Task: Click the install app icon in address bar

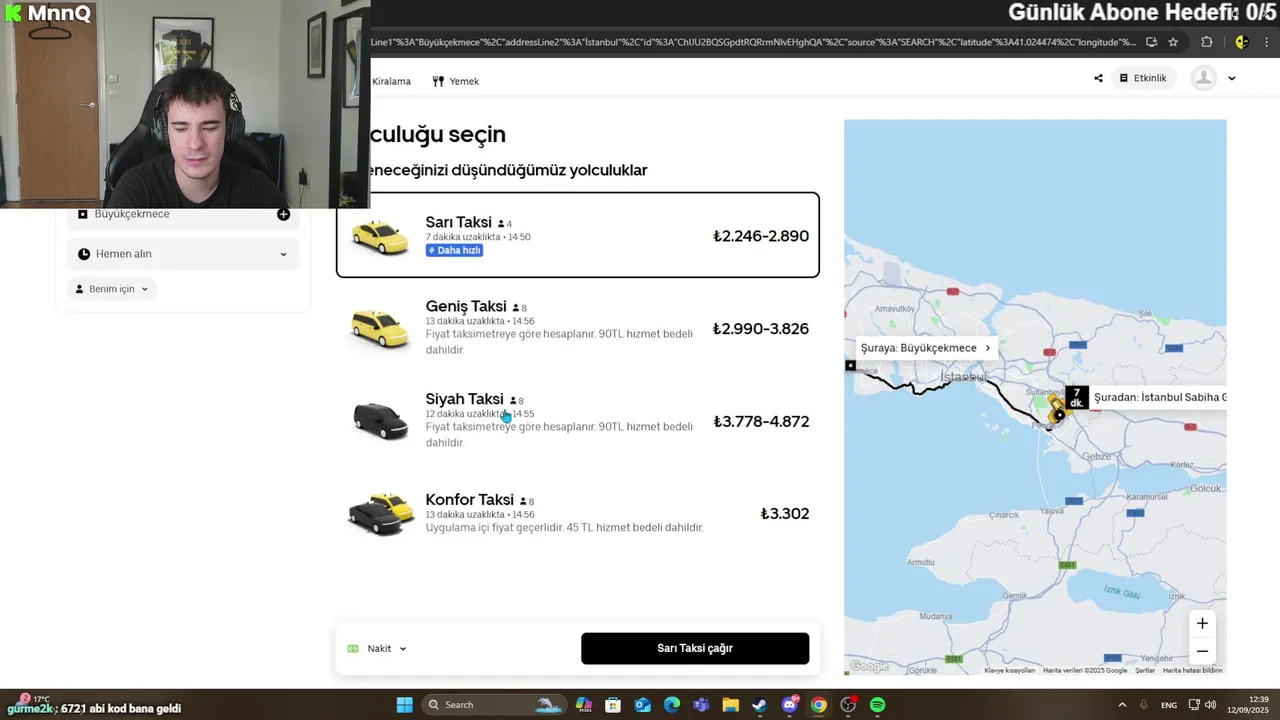Action: (1151, 42)
